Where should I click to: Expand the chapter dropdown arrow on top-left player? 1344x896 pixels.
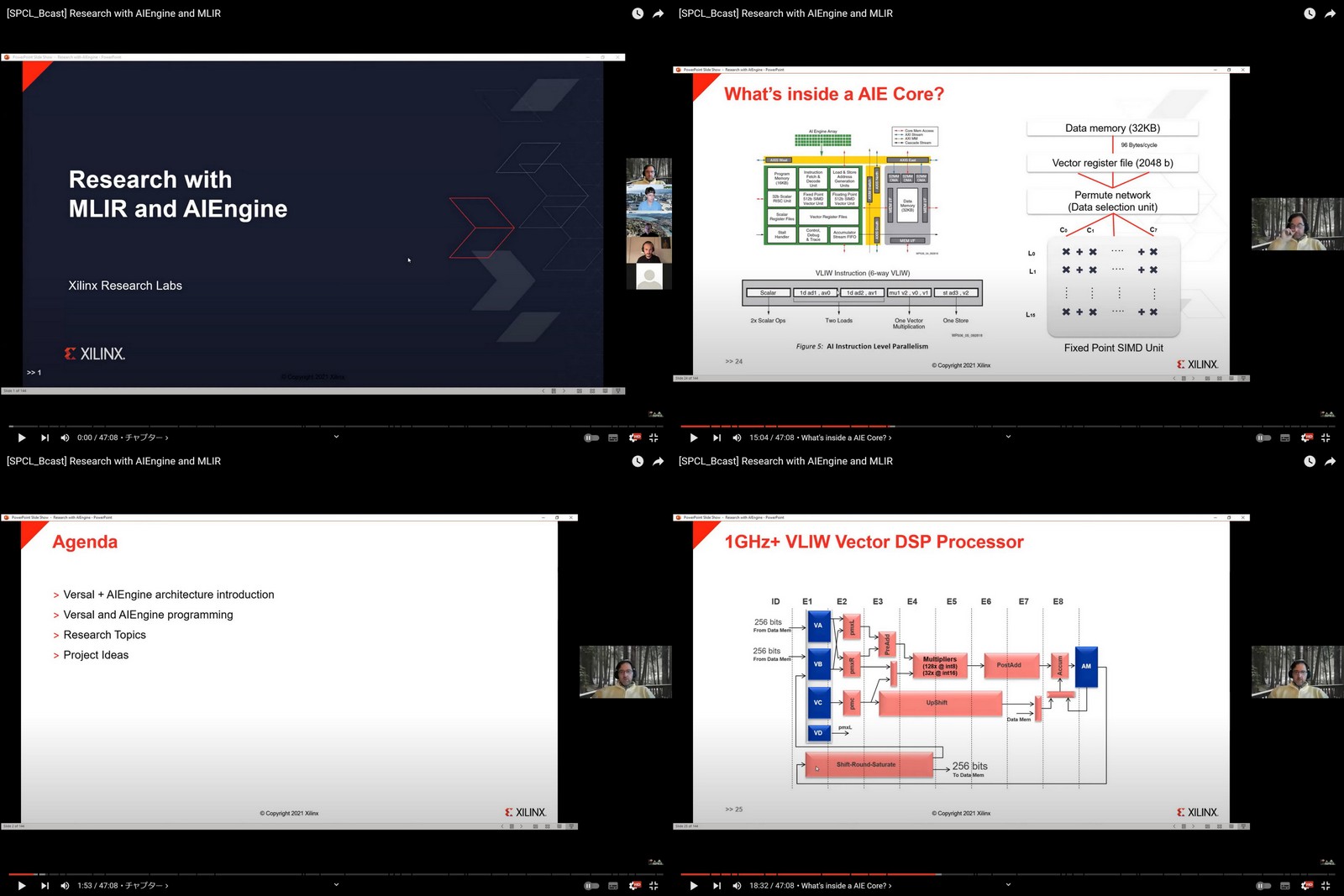click(335, 438)
